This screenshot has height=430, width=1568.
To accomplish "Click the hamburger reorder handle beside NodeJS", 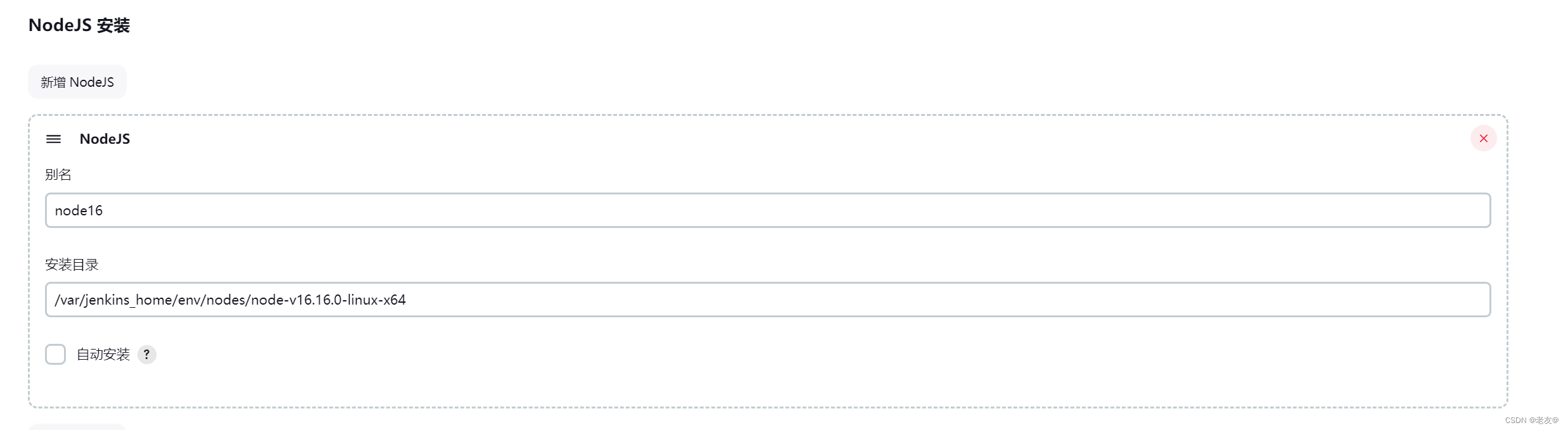I will coord(54,139).
